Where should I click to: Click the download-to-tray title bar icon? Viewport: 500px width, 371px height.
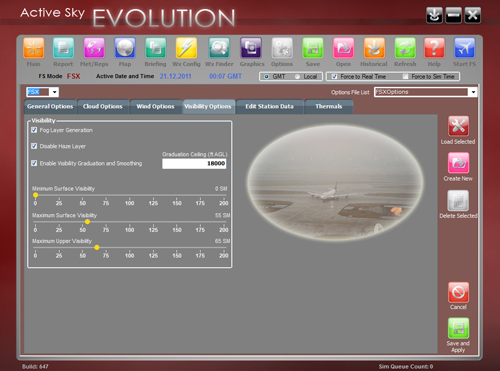point(434,15)
